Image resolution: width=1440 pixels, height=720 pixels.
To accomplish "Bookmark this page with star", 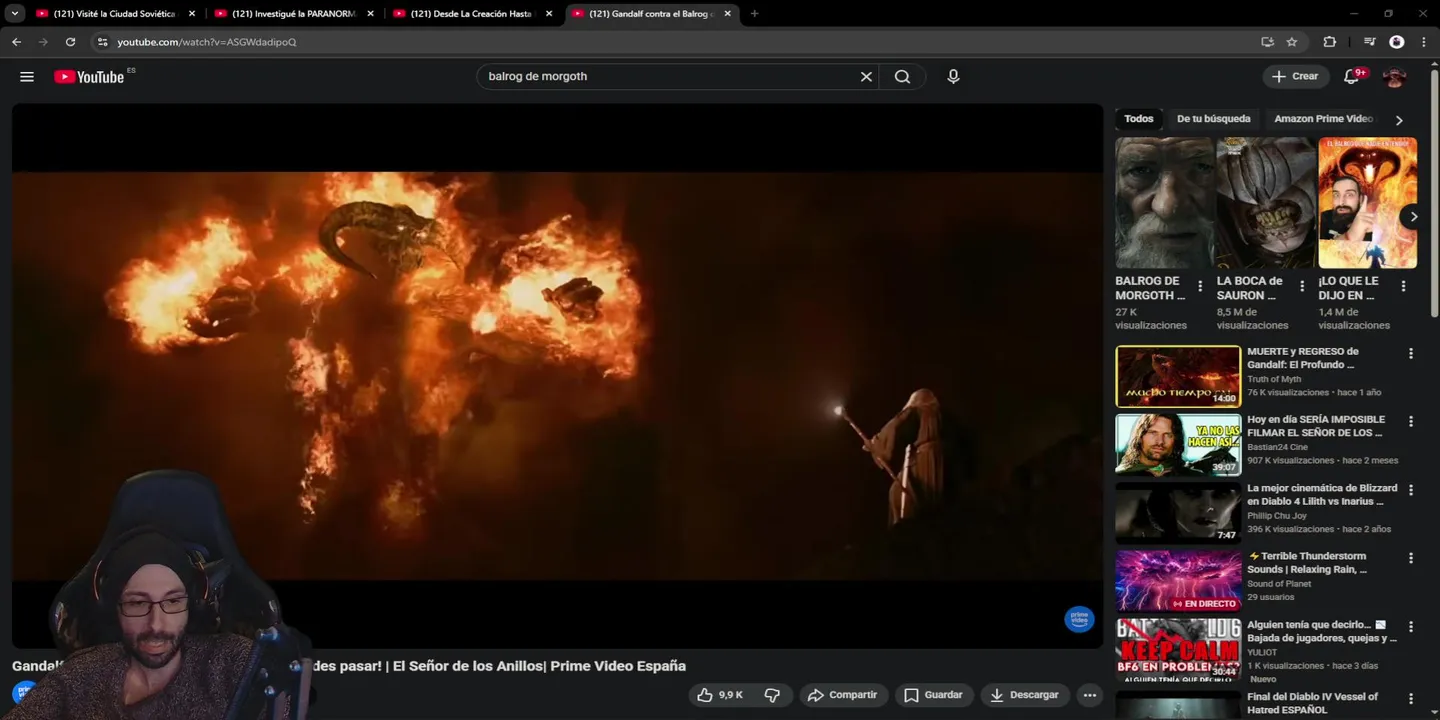I will pos(1292,42).
